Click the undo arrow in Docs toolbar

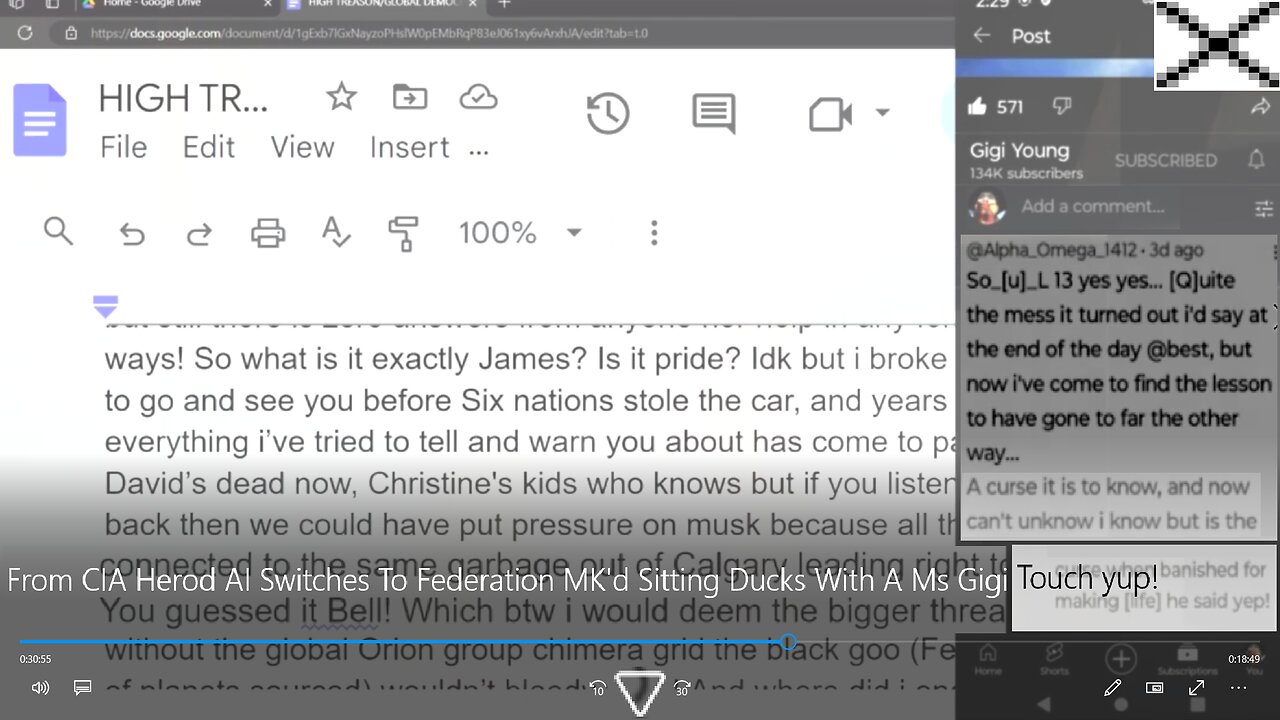coord(131,234)
